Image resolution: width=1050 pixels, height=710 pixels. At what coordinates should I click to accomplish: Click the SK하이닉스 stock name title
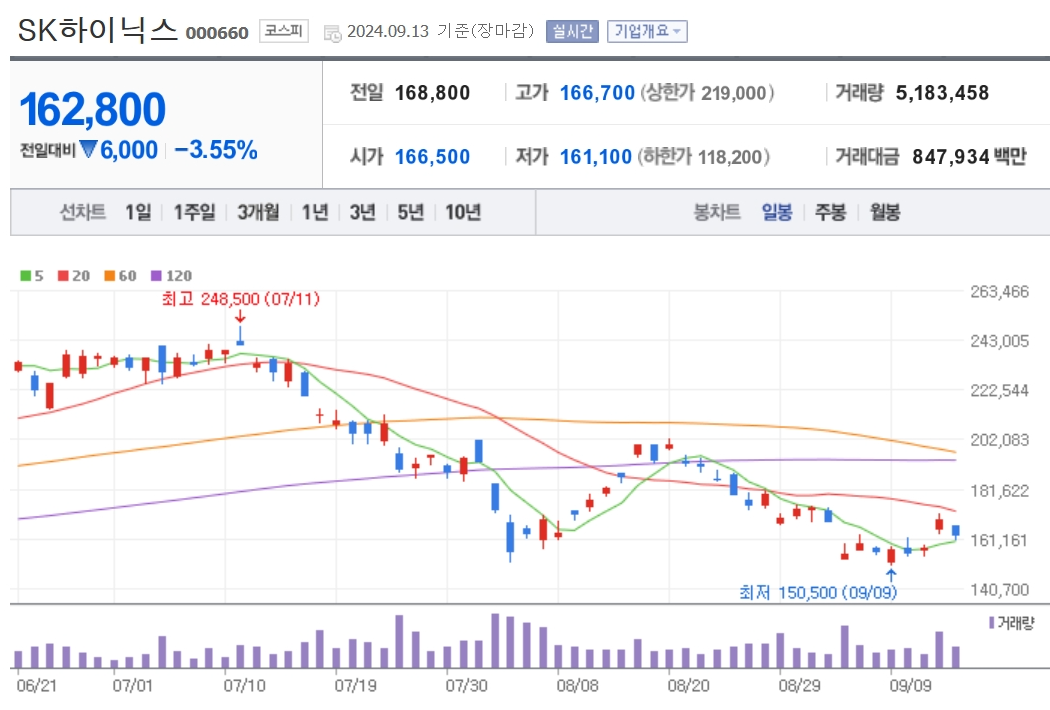(x=98, y=30)
